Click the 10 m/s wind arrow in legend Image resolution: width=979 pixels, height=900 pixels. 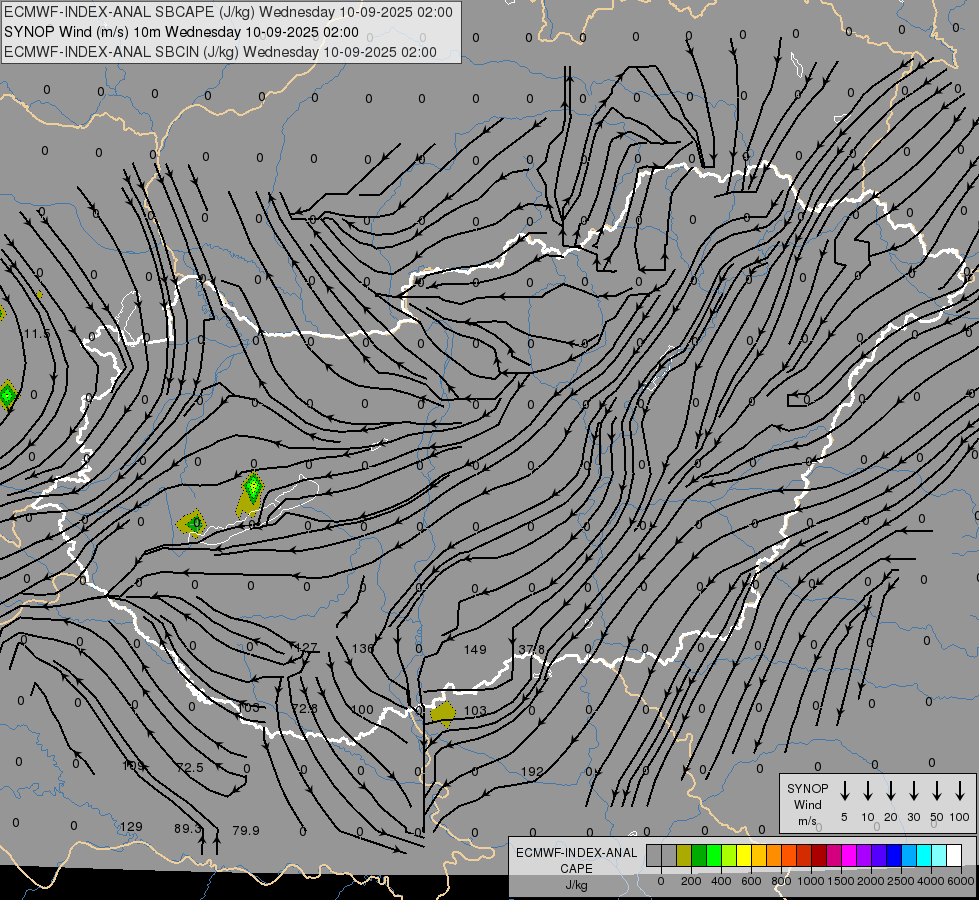[867, 791]
